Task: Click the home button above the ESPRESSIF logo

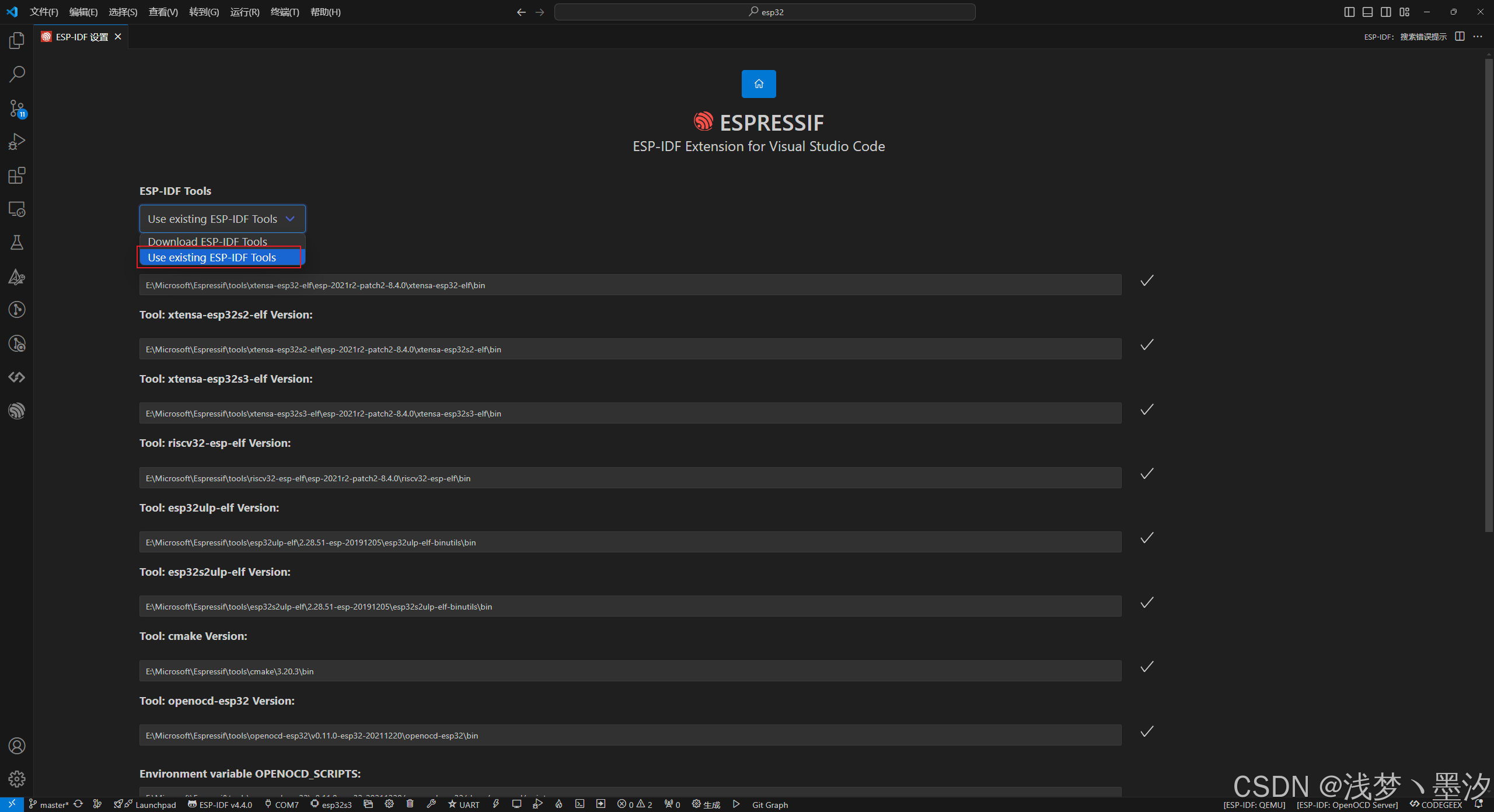Action: click(x=758, y=83)
